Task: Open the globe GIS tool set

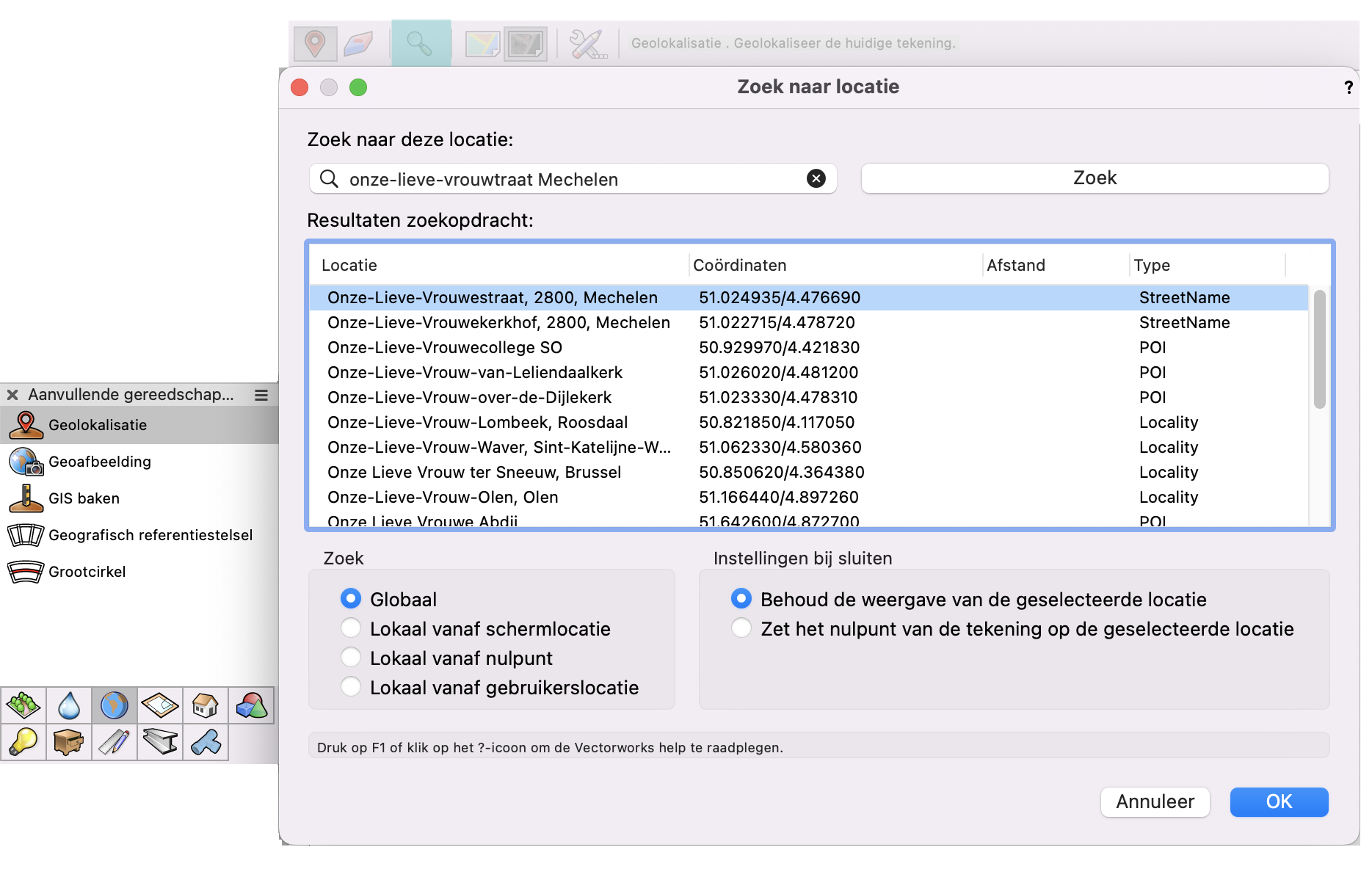Action: pyautogui.click(x=115, y=706)
